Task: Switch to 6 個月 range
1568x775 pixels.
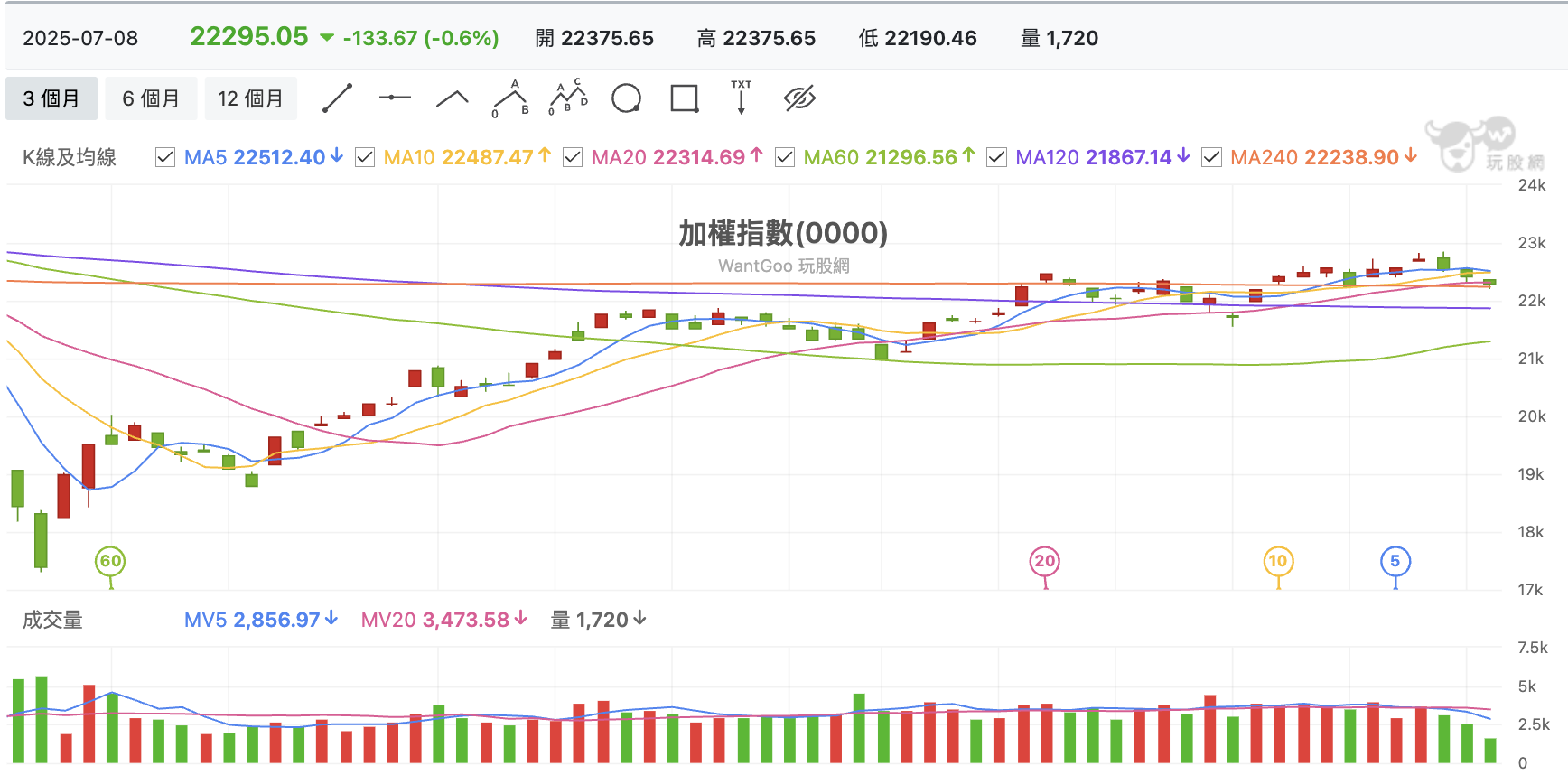Action: tap(151, 98)
